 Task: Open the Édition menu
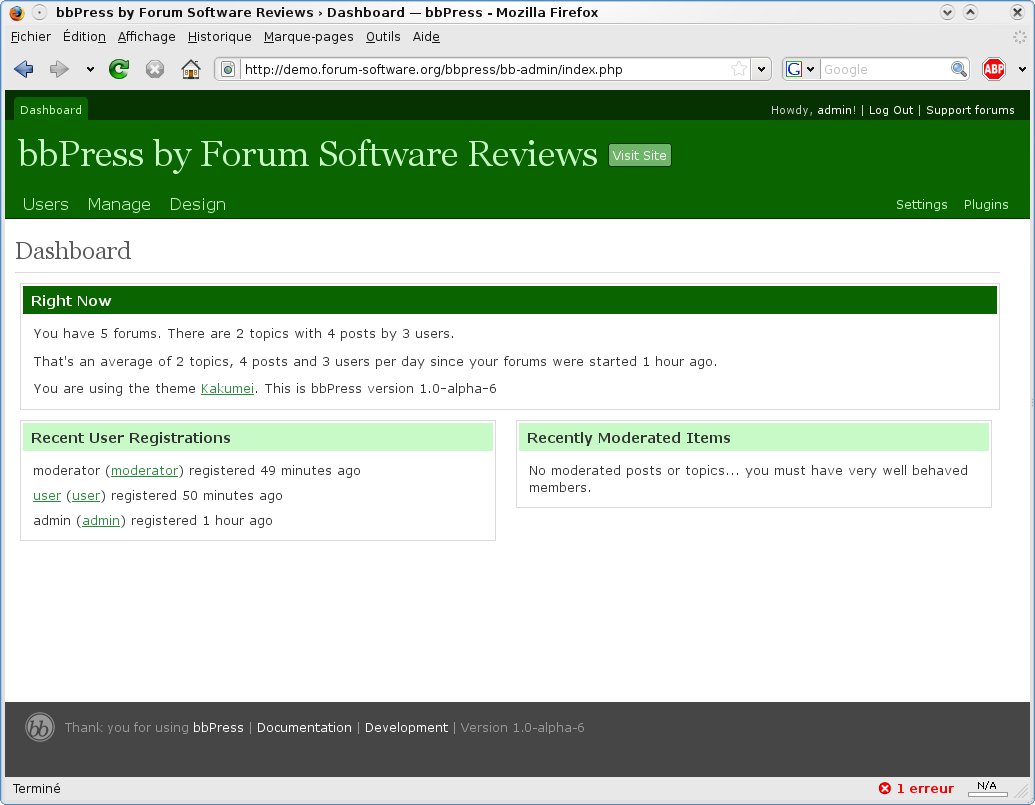click(84, 37)
